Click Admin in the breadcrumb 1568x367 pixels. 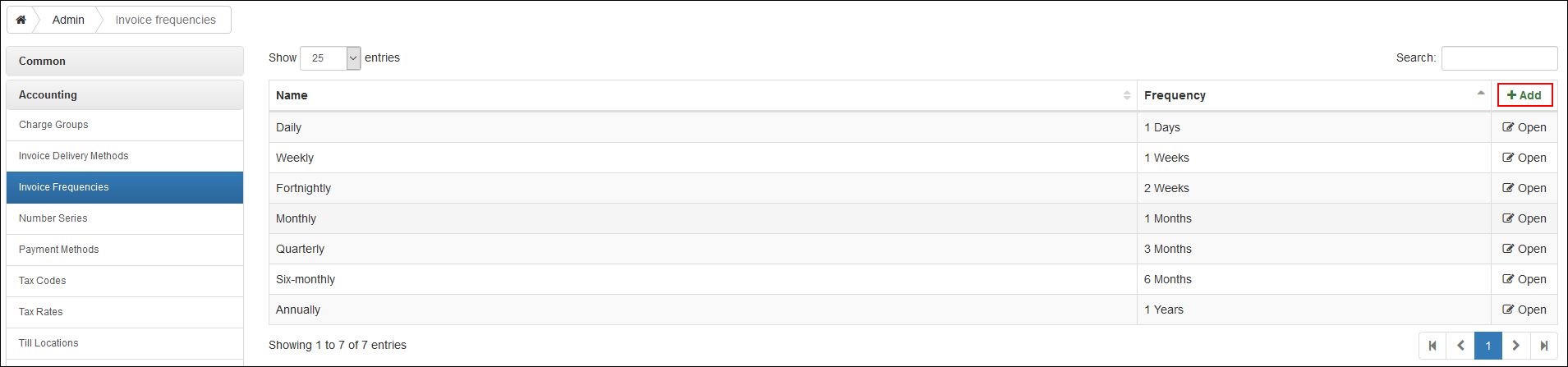point(68,20)
